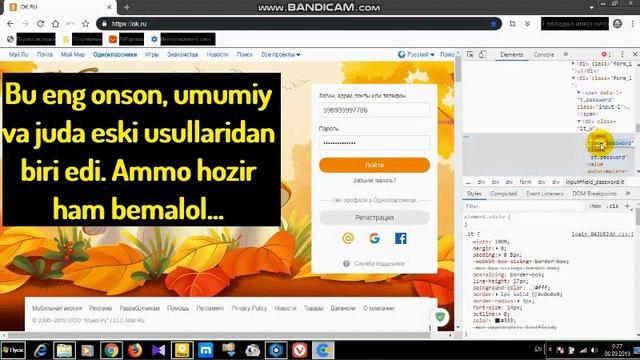640x360 pixels.
Task: Open the Privacy Policy footer link
Action: click(249, 308)
